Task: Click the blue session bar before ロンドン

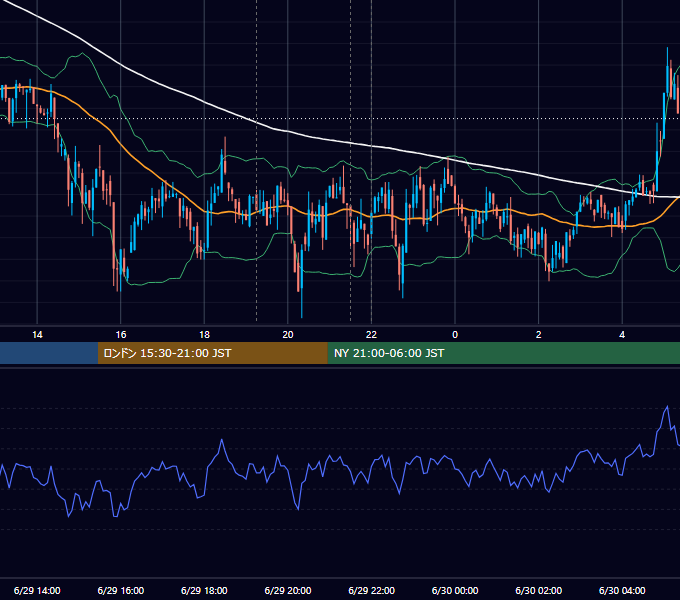Action: tap(49, 353)
